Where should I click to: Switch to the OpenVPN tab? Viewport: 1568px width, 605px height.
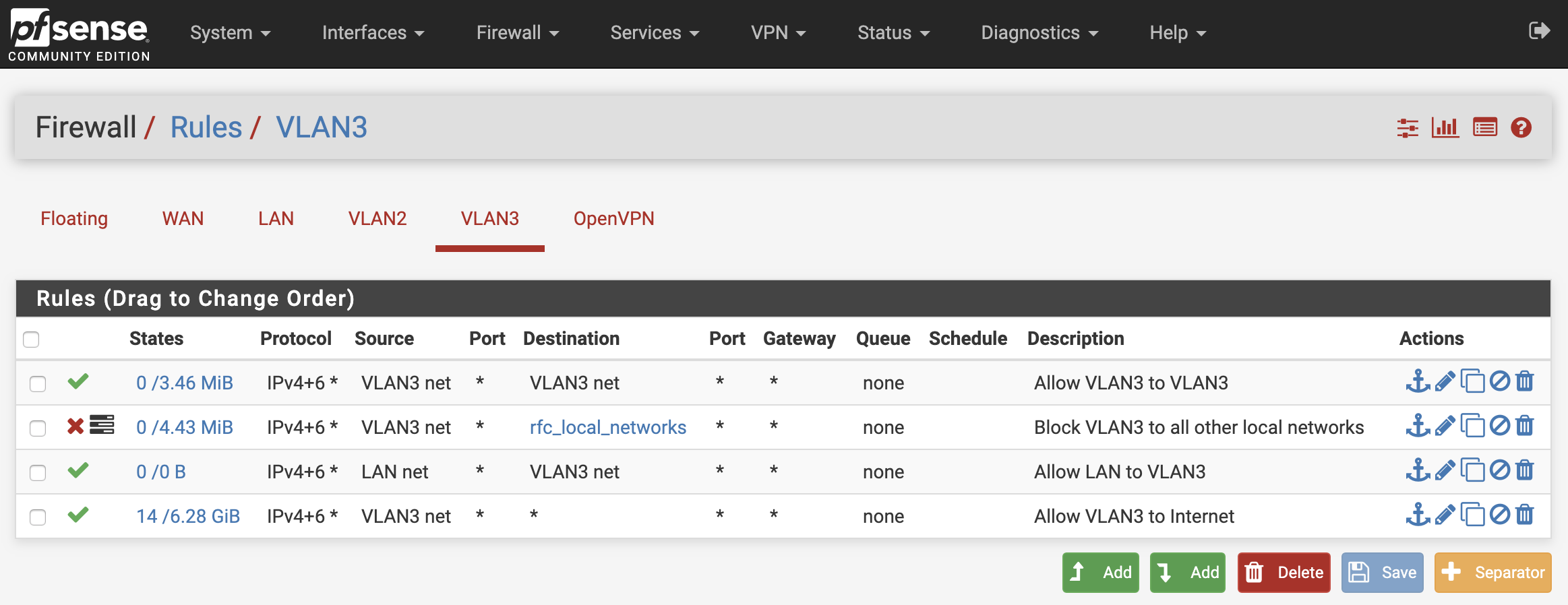coord(614,218)
